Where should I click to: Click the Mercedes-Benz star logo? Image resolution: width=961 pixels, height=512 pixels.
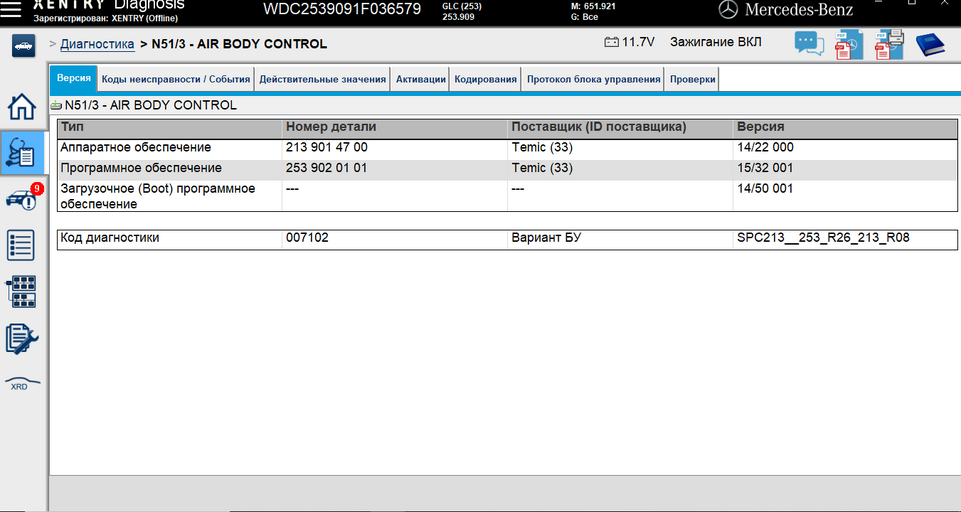tap(727, 9)
